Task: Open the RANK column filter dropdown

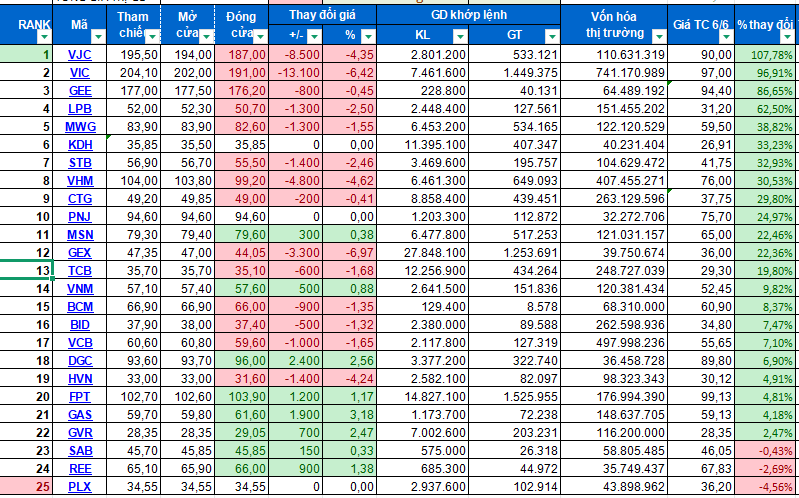Action: point(45,37)
